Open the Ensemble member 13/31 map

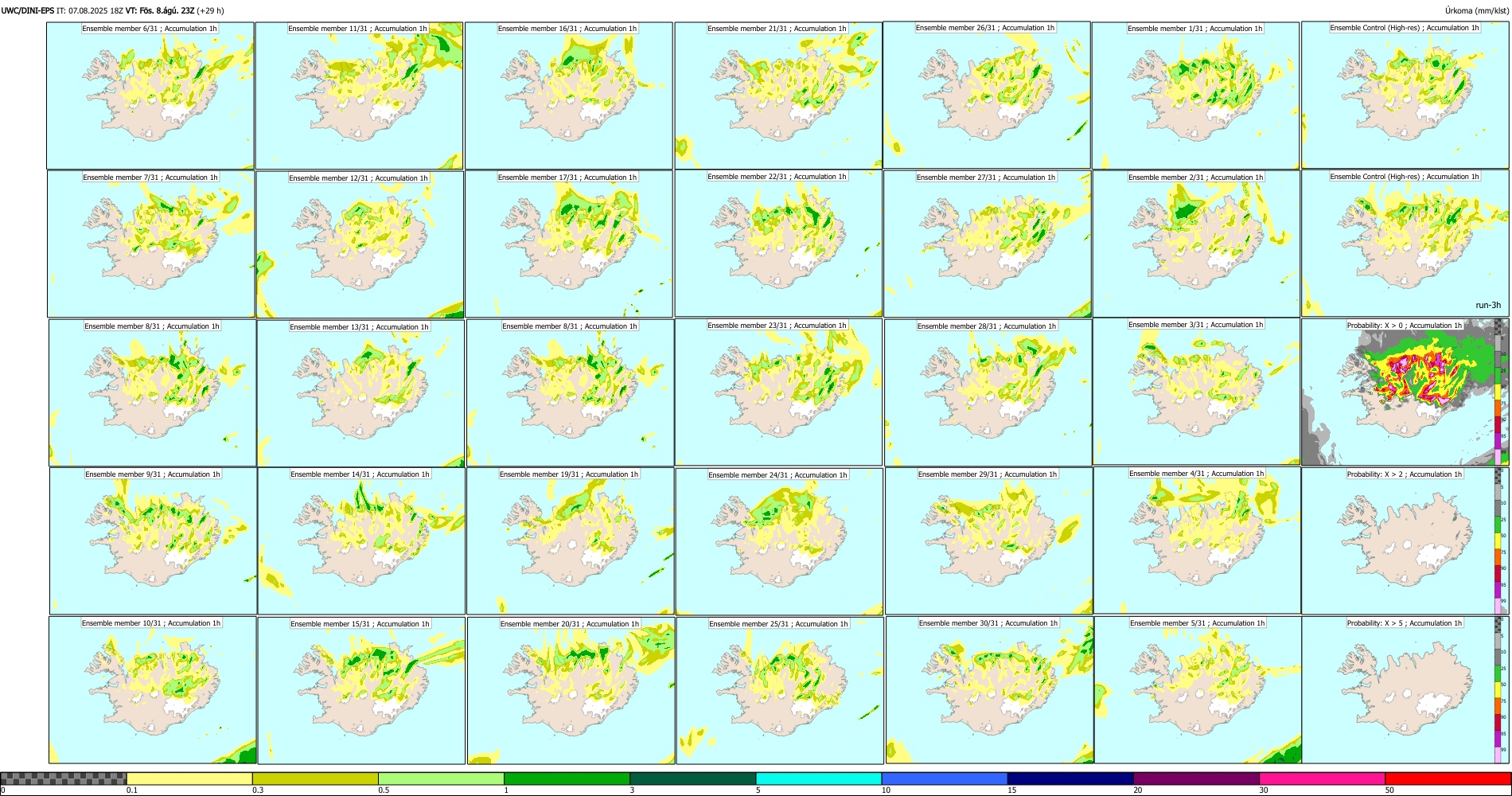pos(360,392)
